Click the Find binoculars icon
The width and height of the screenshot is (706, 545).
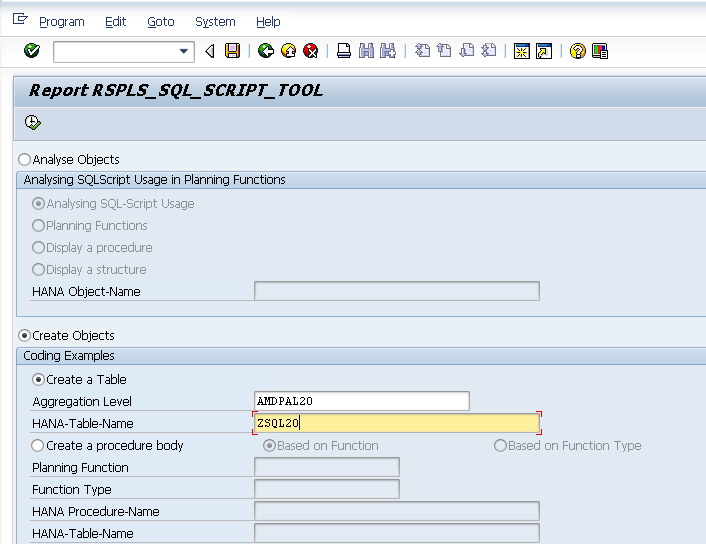click(366, 51)
